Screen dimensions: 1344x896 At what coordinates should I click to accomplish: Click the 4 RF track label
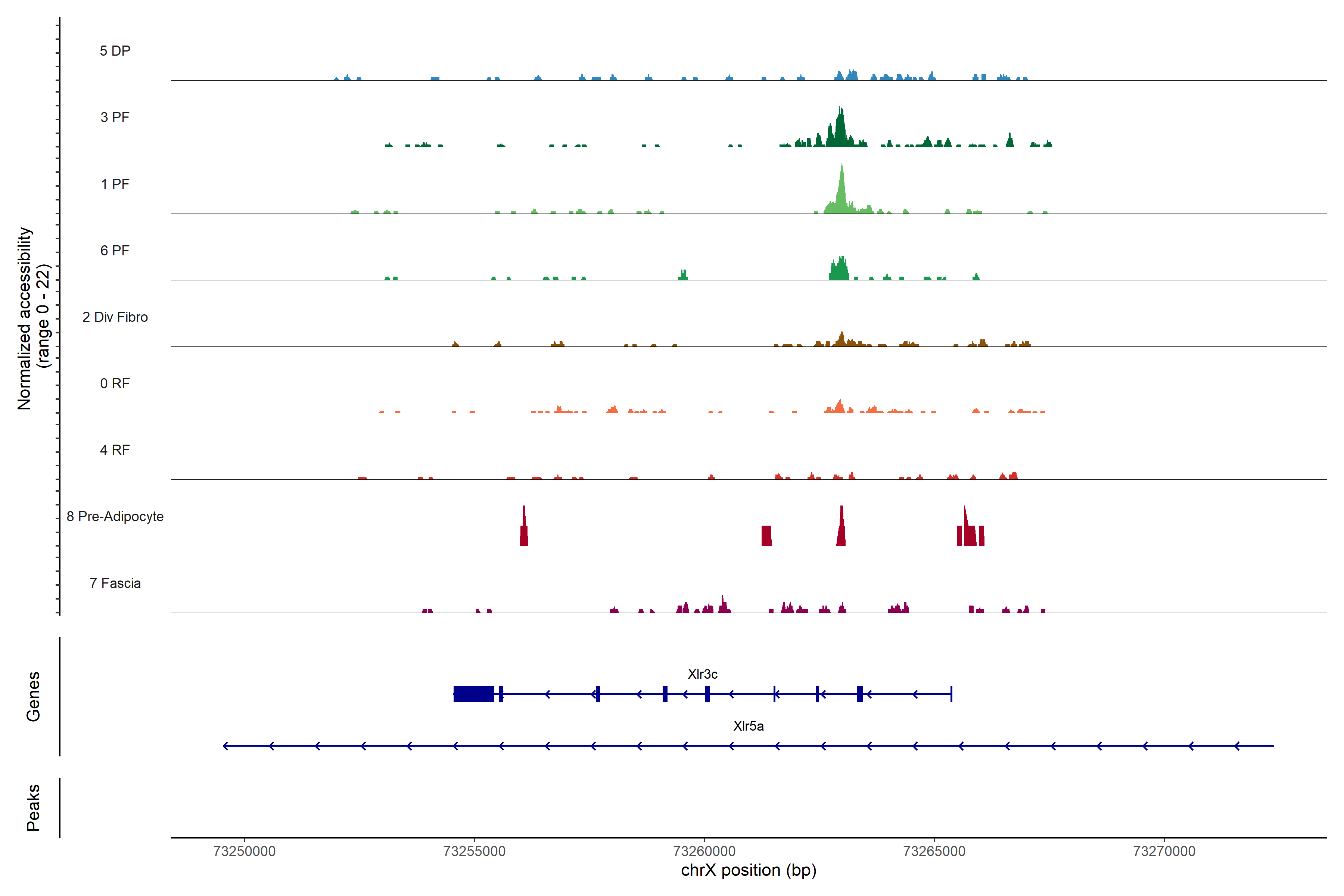[115, 450]
